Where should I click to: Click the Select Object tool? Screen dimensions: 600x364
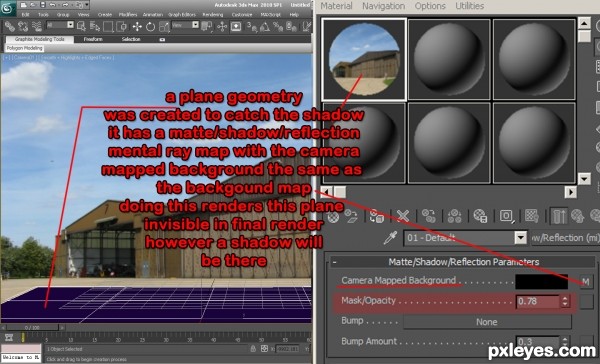81,26
